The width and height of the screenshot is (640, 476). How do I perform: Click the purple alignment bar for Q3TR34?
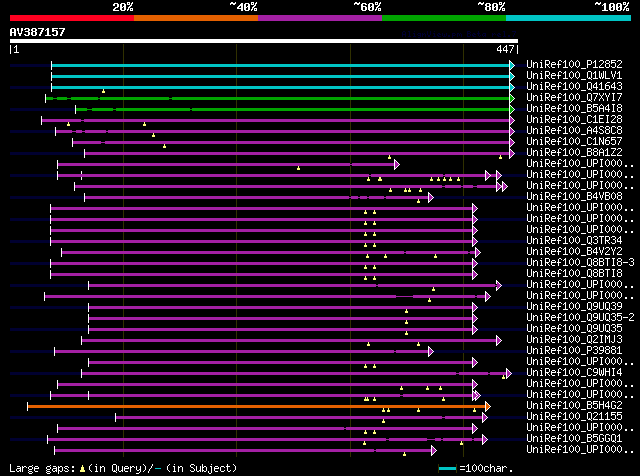click(261, 242)
